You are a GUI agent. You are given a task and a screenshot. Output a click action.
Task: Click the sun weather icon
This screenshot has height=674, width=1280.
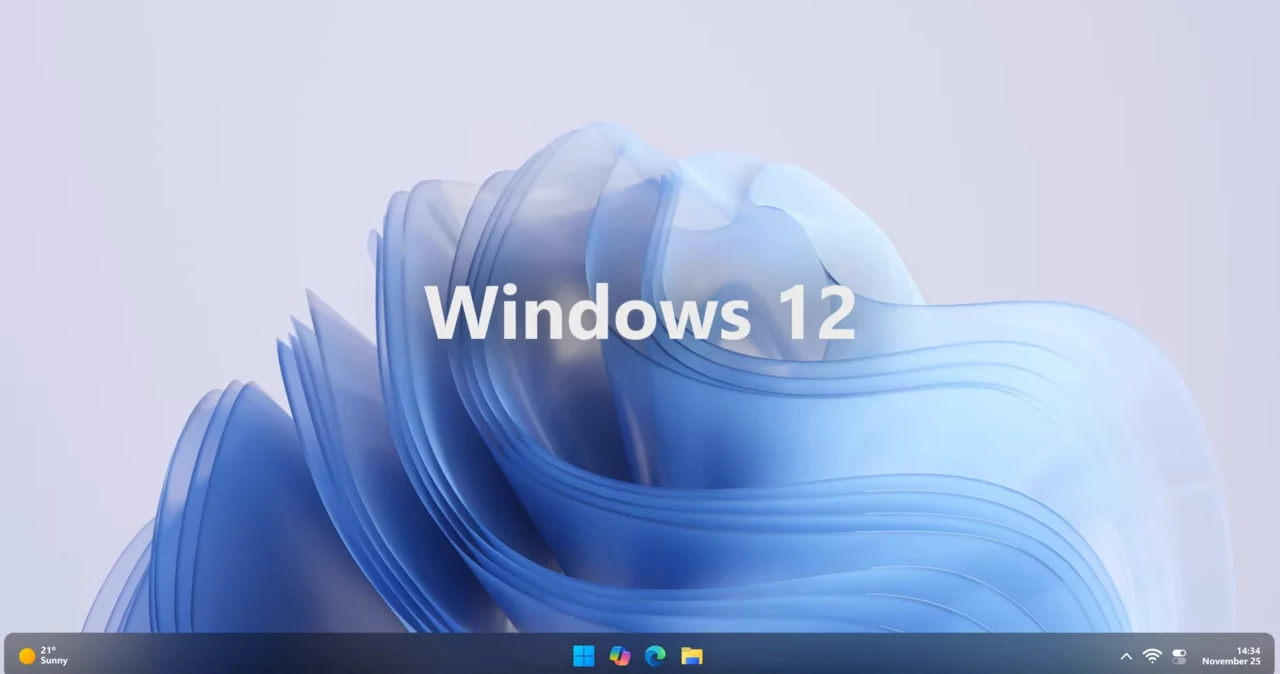(27, 656)
